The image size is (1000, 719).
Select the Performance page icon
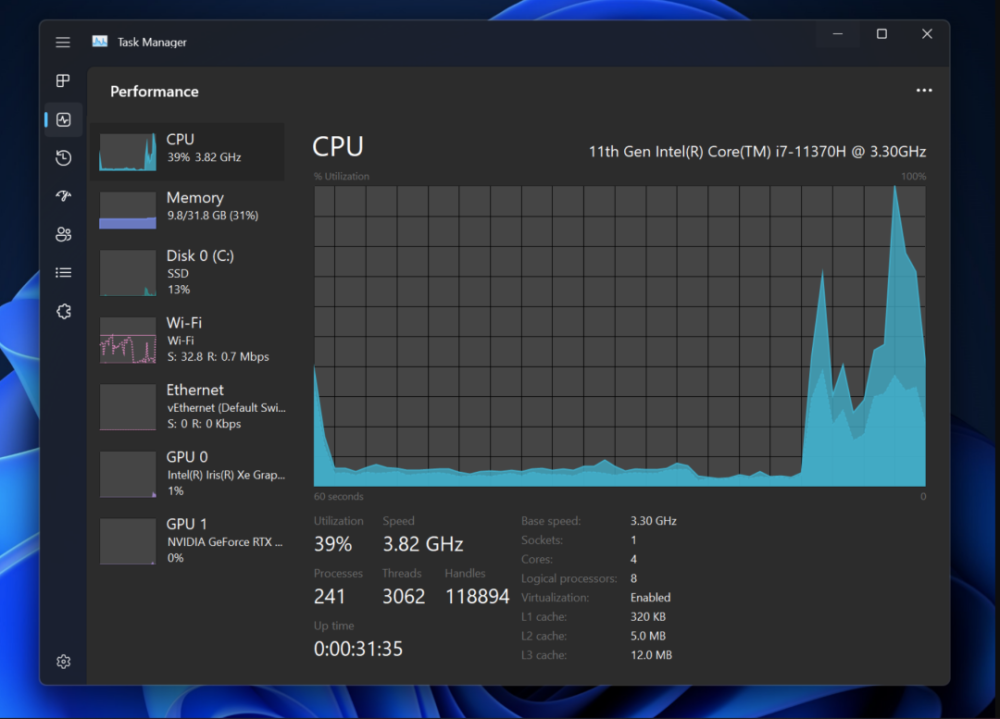(x=63, y=119)
